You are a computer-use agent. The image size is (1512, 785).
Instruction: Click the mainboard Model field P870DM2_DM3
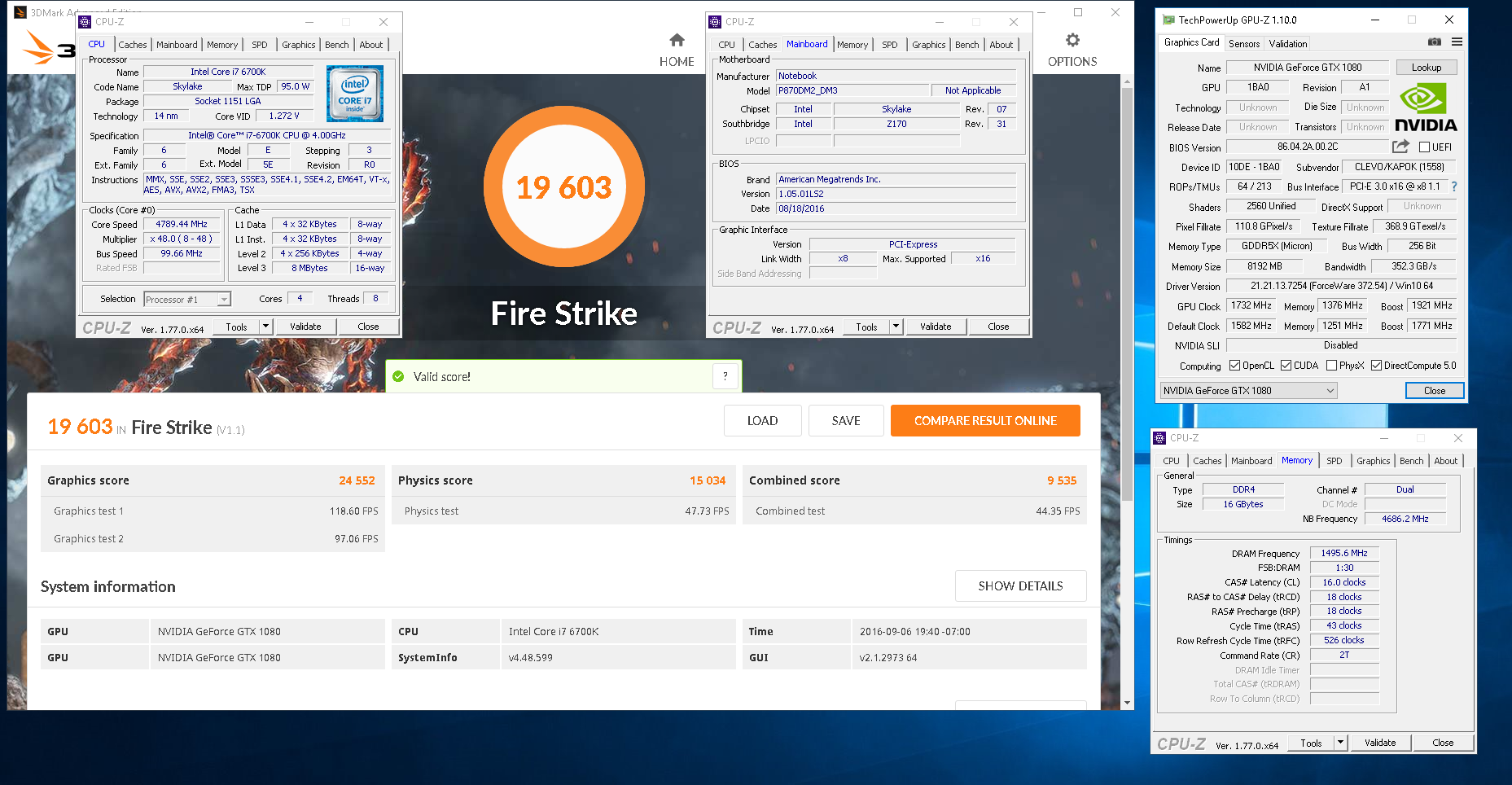pyautogui.click(x=852, y=90)
